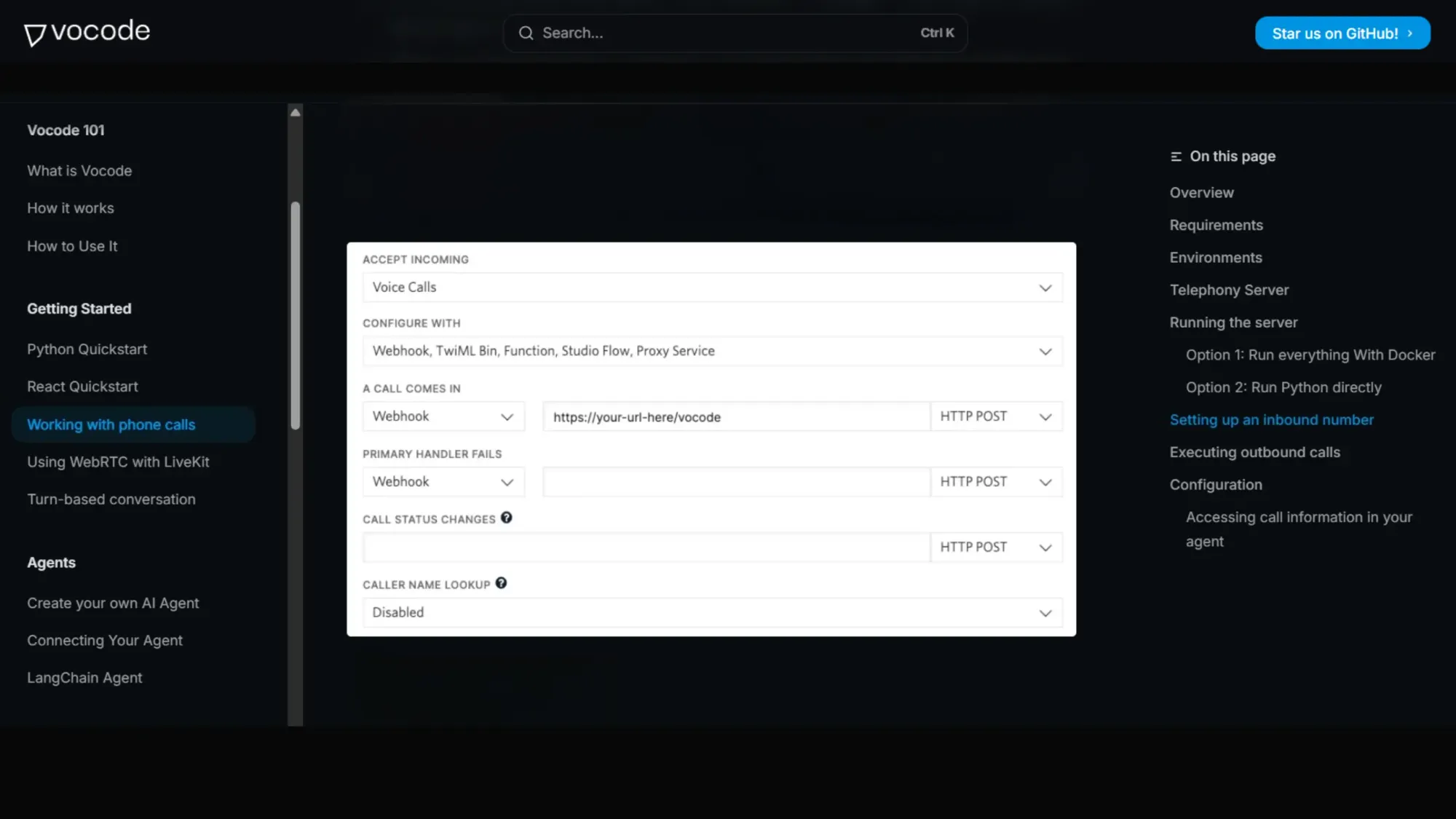Viewport: 1456px width, 819px height.
Task: Expand the Primary Handler Fails Webhook dropdown
Action: pyautogui.click(x=507, y=481)
